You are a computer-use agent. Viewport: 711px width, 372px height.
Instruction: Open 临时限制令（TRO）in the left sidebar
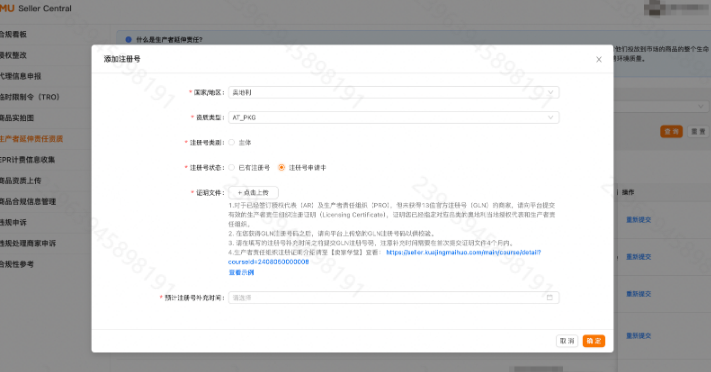click(x=30, y=97)
